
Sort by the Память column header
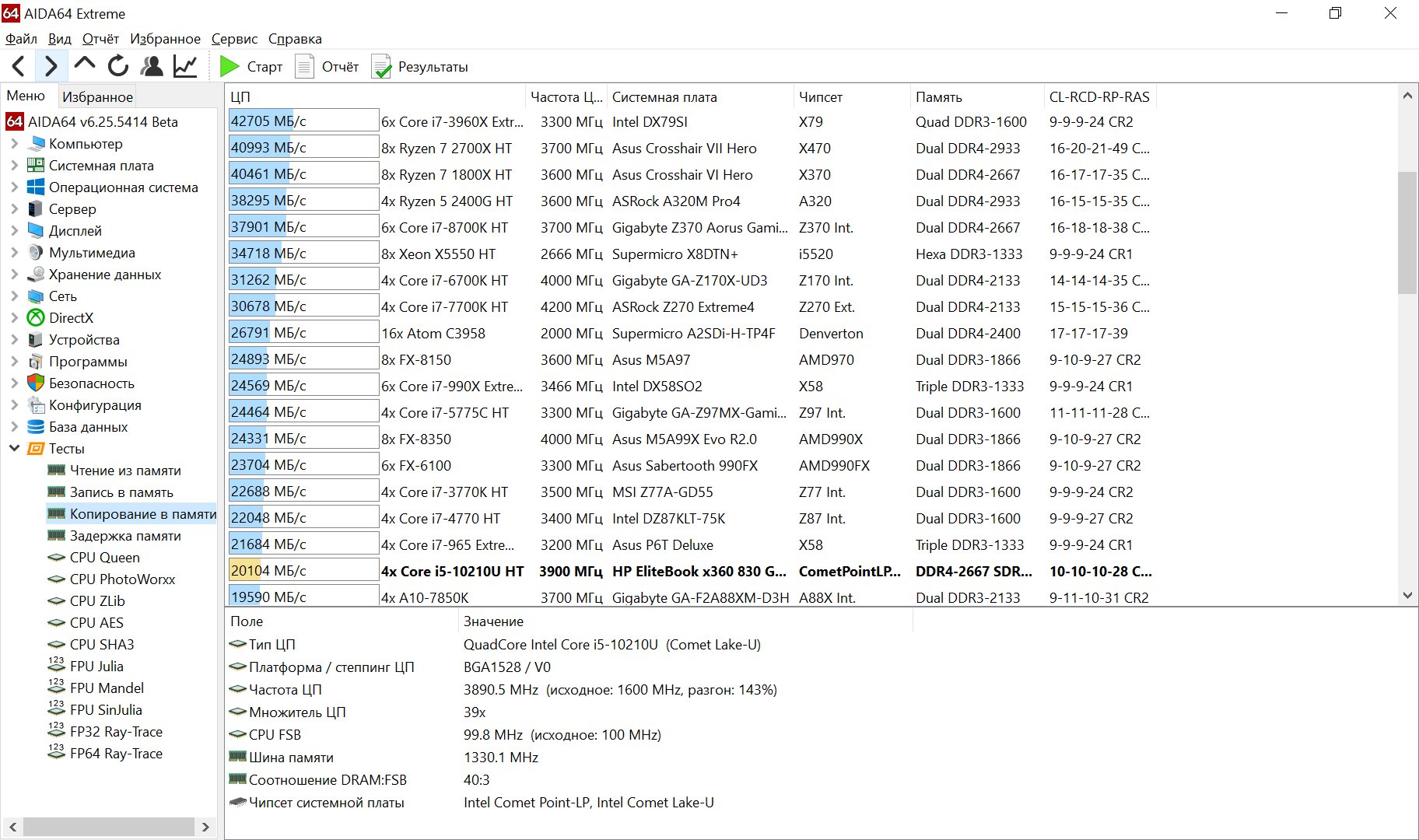click(976, 97)
